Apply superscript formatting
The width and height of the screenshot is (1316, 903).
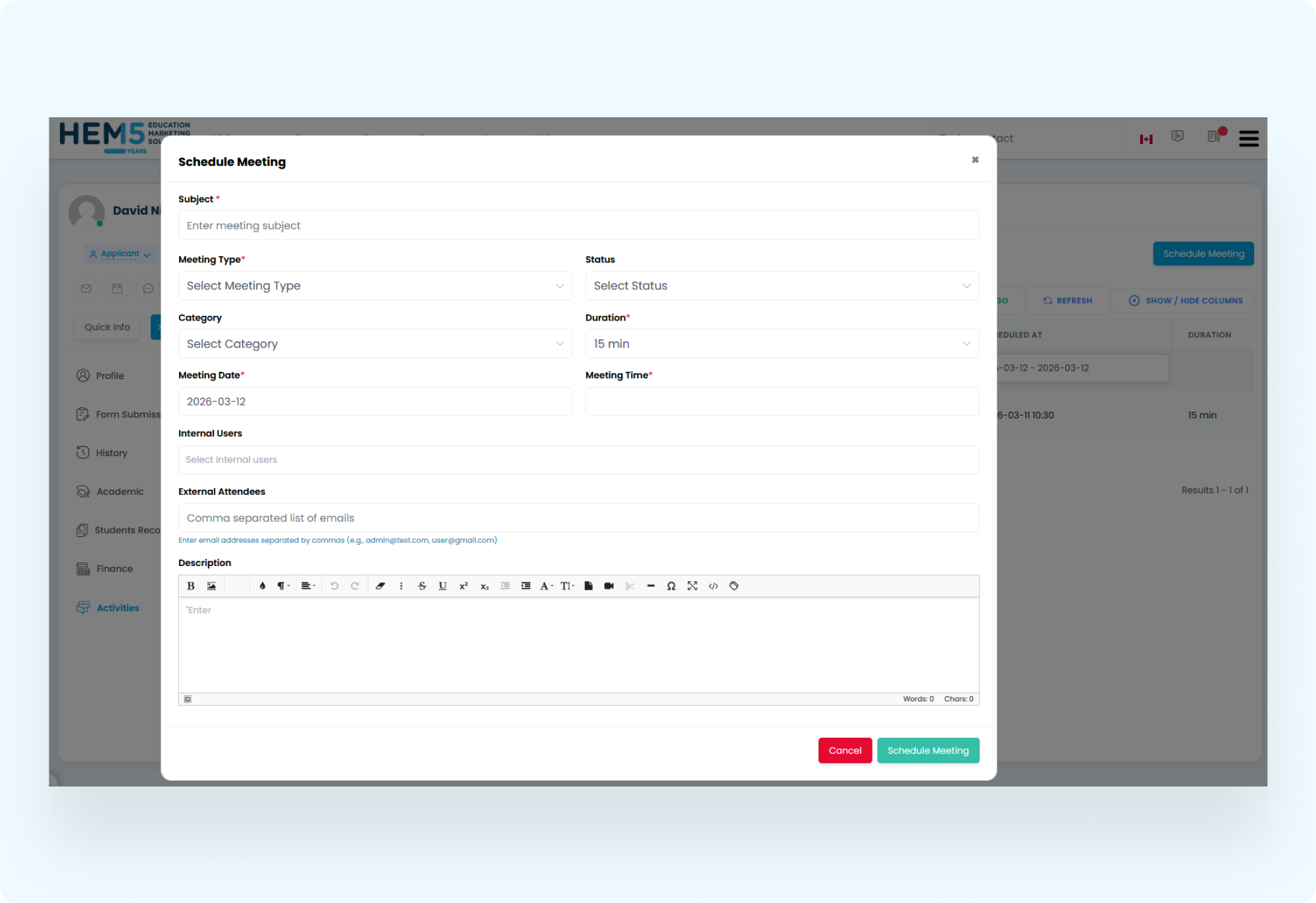[x=463, y=586]
